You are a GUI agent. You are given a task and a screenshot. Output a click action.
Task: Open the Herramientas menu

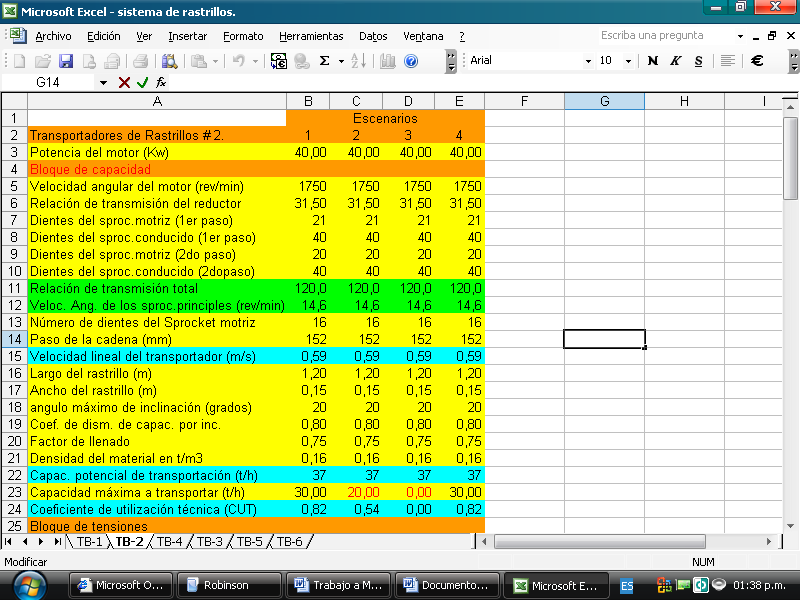coord(310,36)
